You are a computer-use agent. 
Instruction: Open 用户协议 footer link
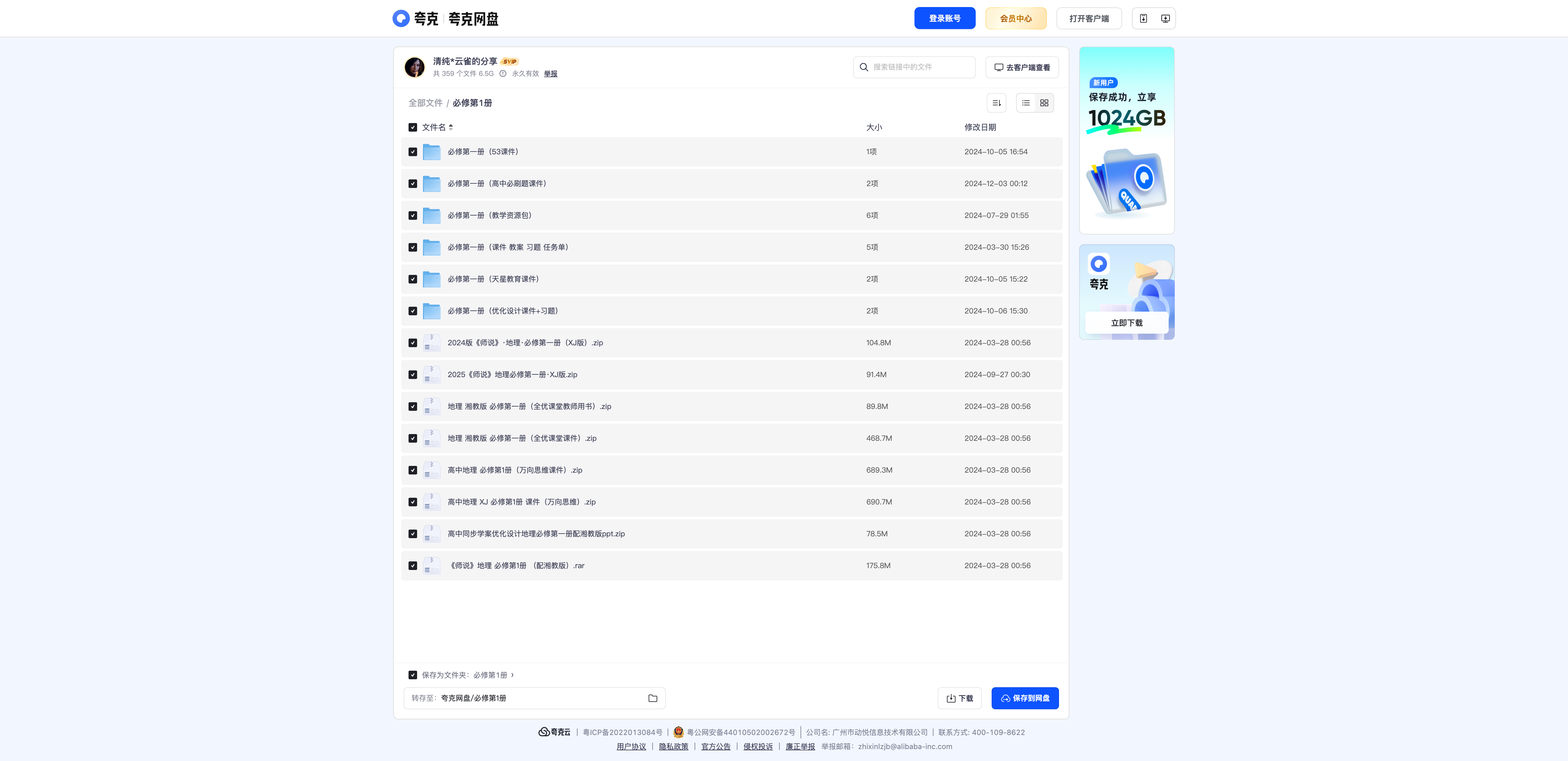[x=631, y=746]
